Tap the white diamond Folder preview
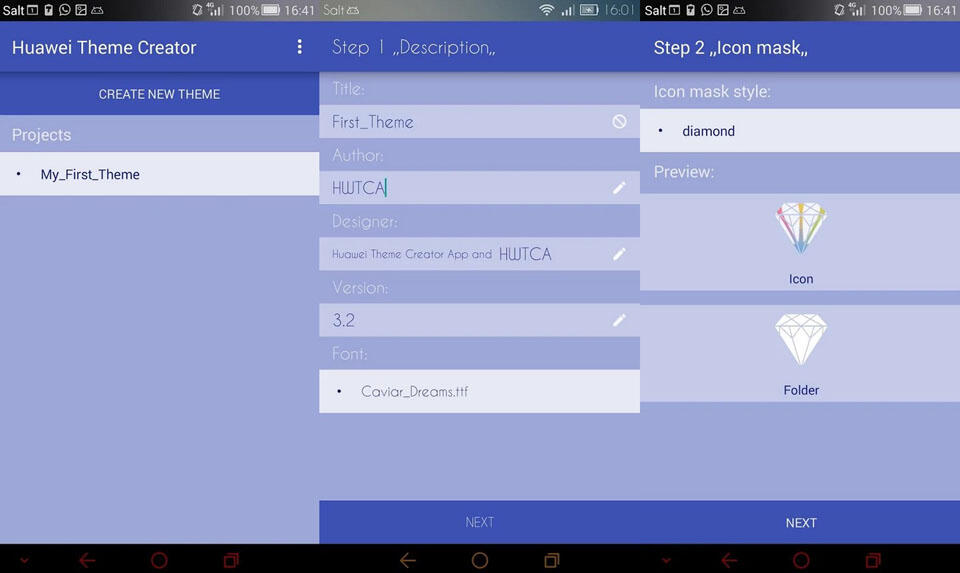Screen dimensions: 960x573 (801, 340)
